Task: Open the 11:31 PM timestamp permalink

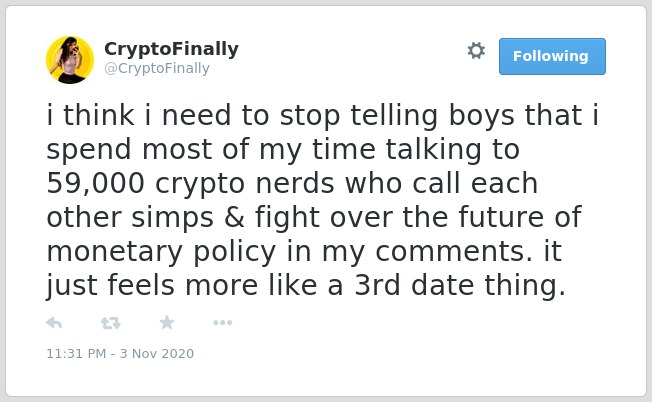Action: (76, 353)
